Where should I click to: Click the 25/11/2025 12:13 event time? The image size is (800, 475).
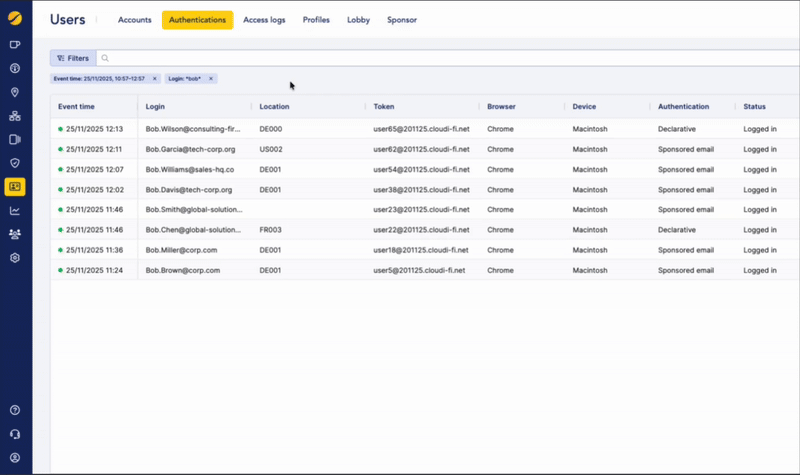(94, 129)
